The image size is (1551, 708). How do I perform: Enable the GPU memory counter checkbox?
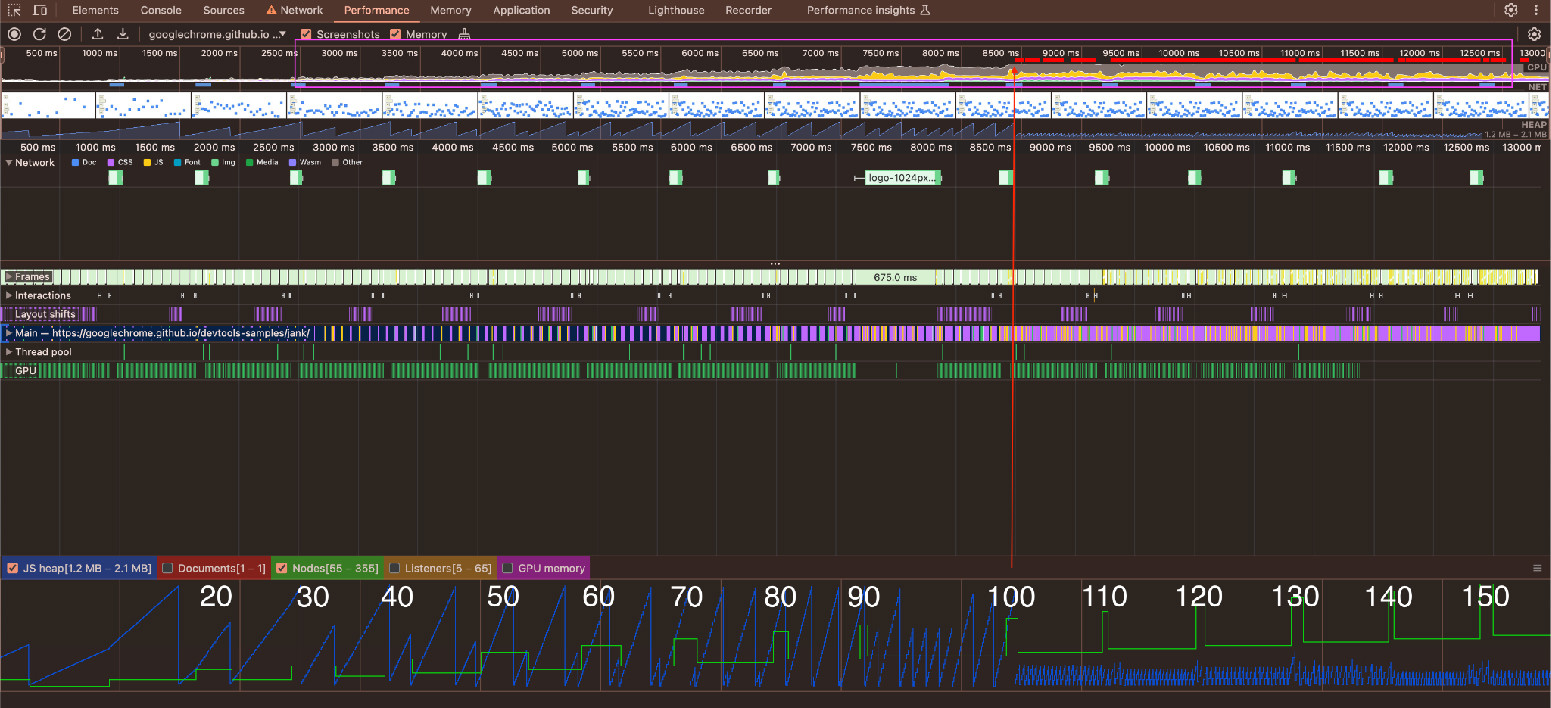pyautogui.click(x=507, y=568)
